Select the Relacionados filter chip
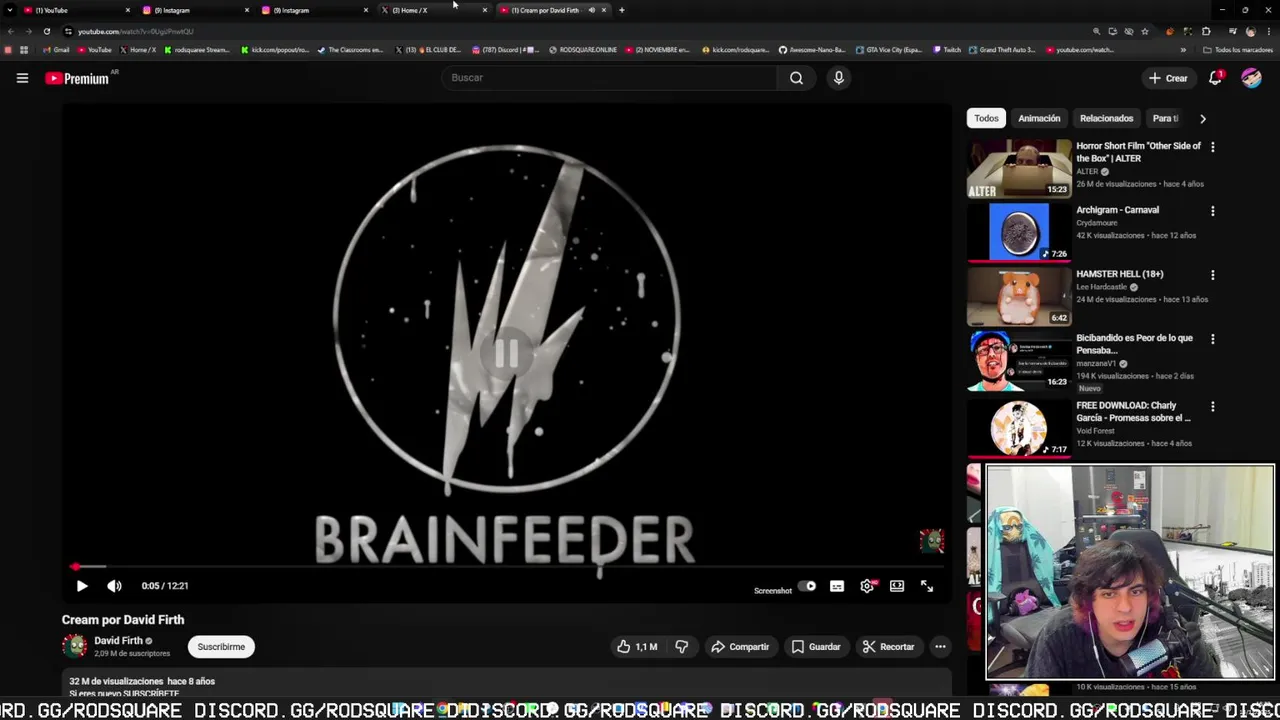The image size is (1280, 720). click(1106, 118)
